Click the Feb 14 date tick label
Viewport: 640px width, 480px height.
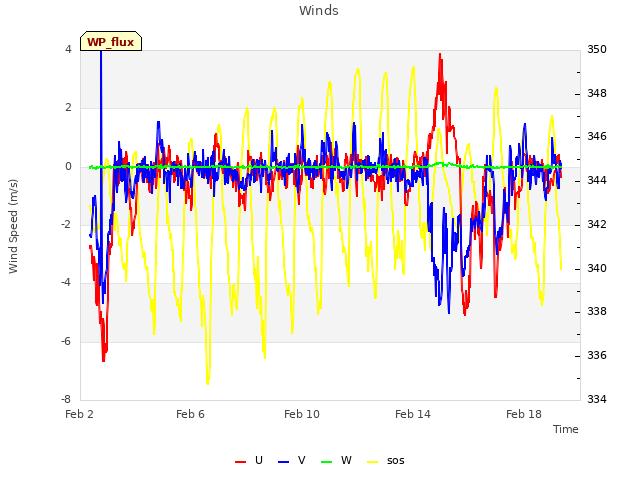[x=413, y=414]
